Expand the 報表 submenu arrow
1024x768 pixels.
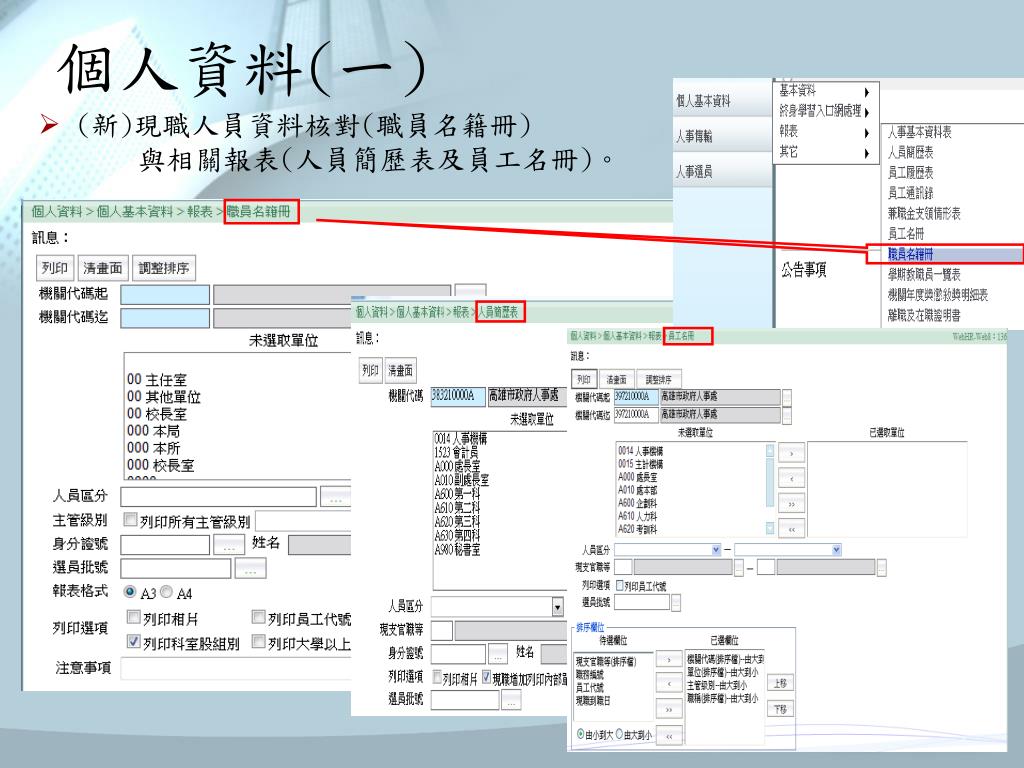coord(867,133)
